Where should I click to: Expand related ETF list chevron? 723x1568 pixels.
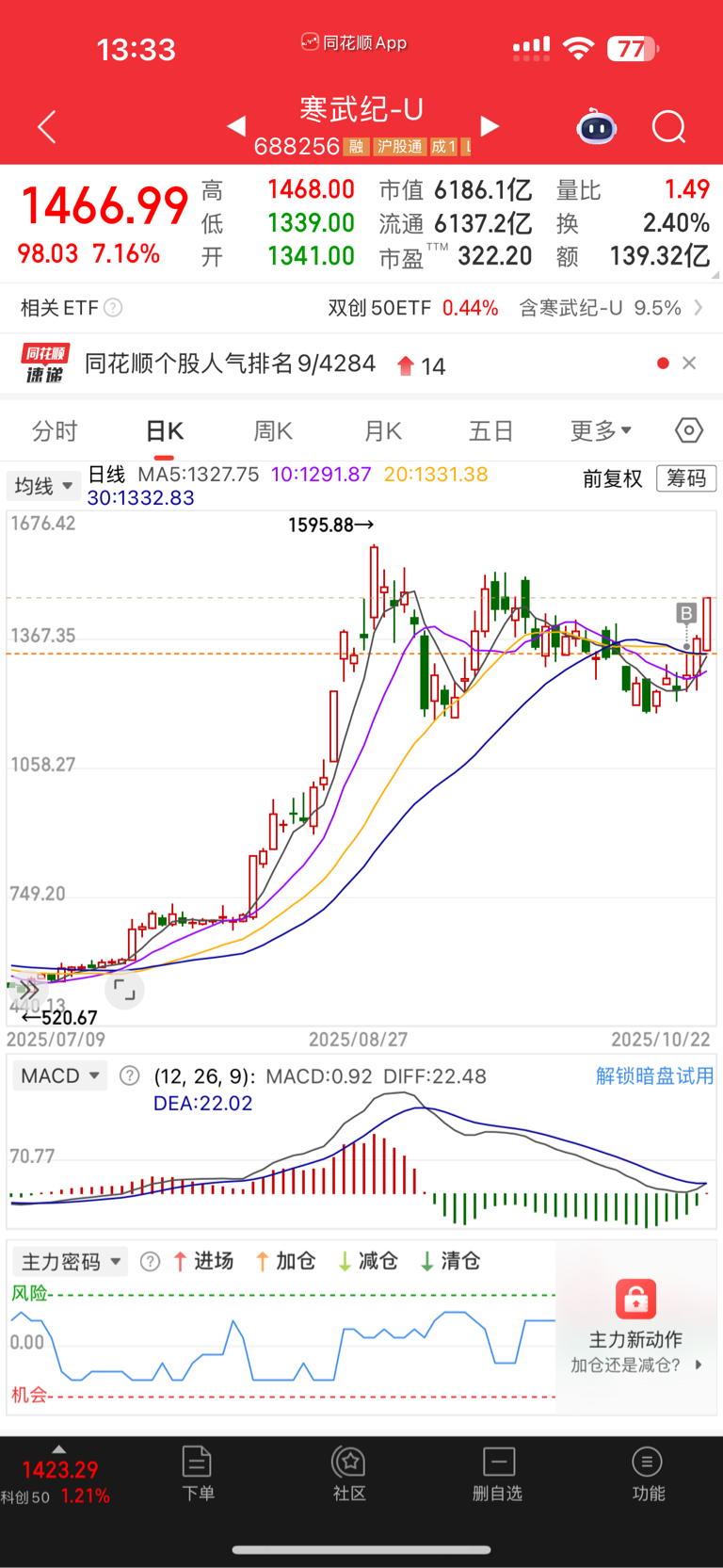pos(699,308)
